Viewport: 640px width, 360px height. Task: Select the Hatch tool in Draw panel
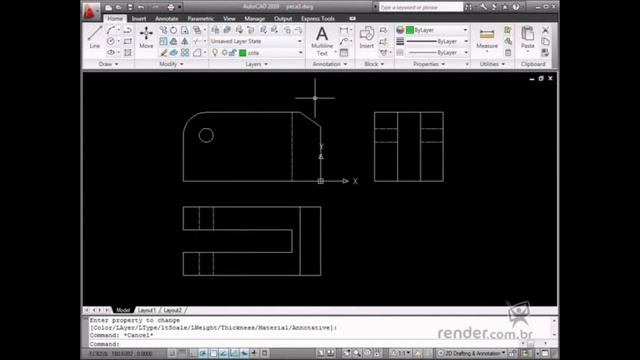[x=128, y=53]
